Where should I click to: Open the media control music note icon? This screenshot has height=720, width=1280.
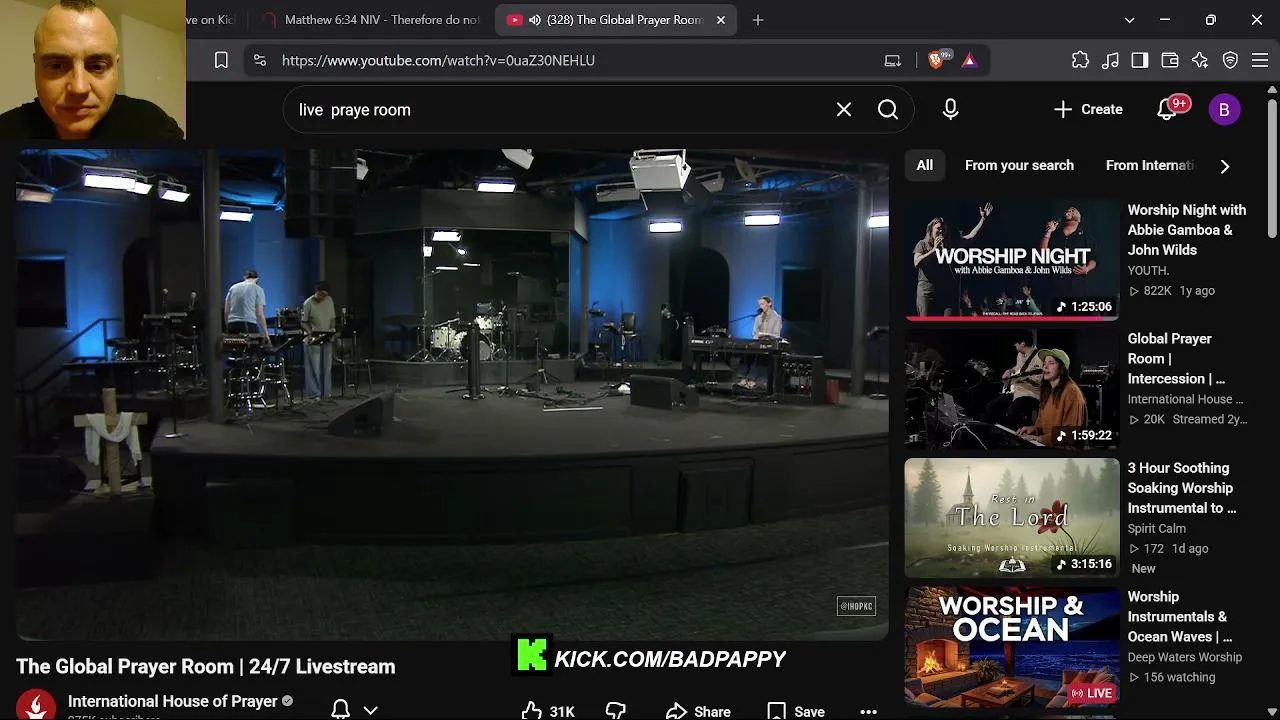(1110, 60)
